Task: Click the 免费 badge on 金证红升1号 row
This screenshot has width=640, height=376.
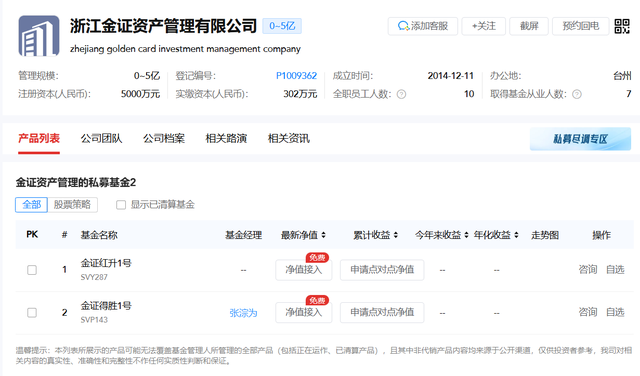Action: point(317,258)
